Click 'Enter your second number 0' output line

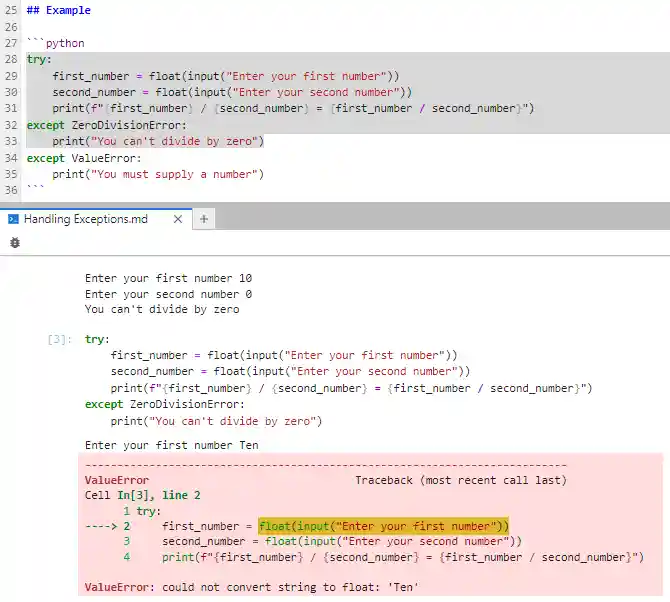tap(168, 294)
